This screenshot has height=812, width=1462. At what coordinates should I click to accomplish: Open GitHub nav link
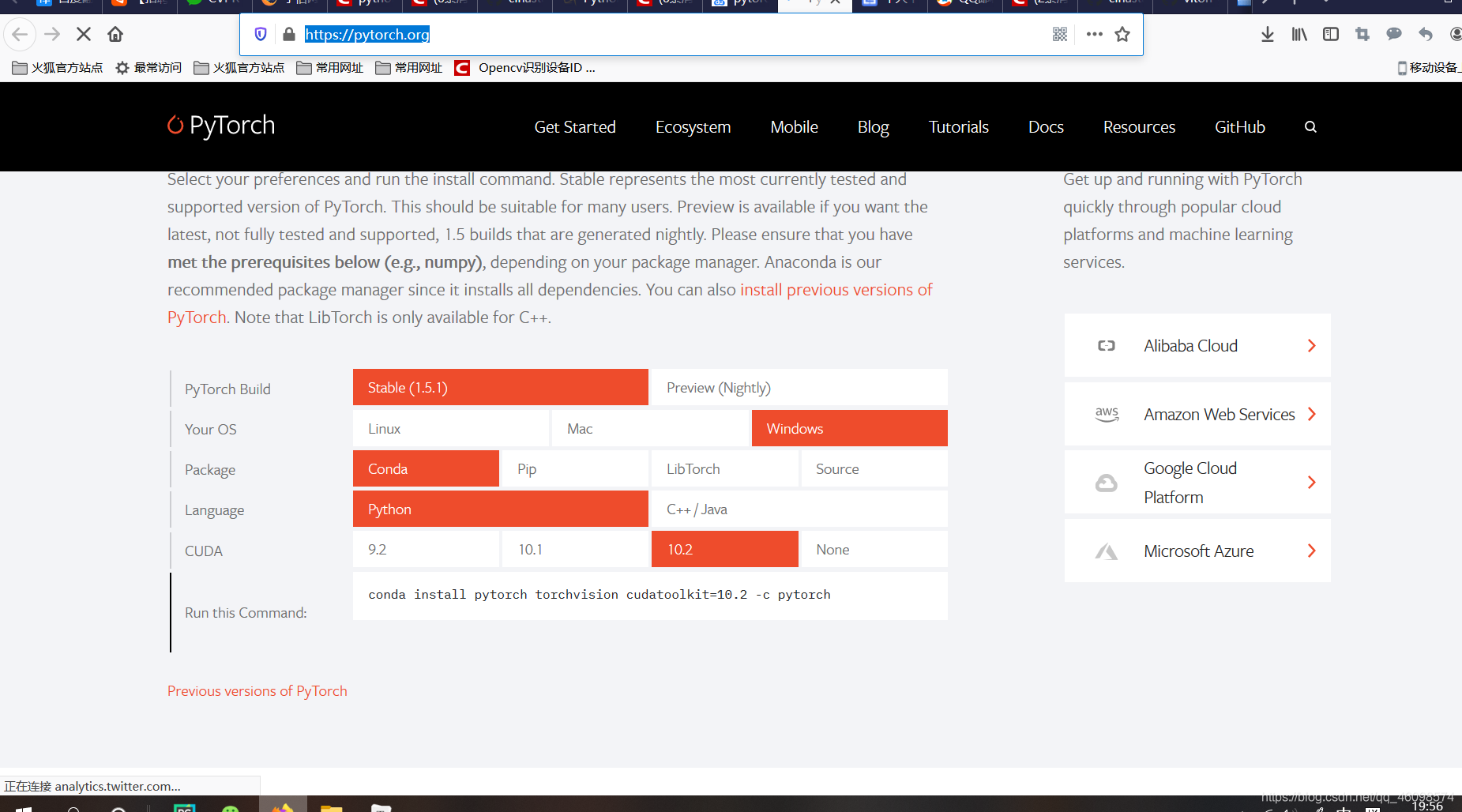1239,127
